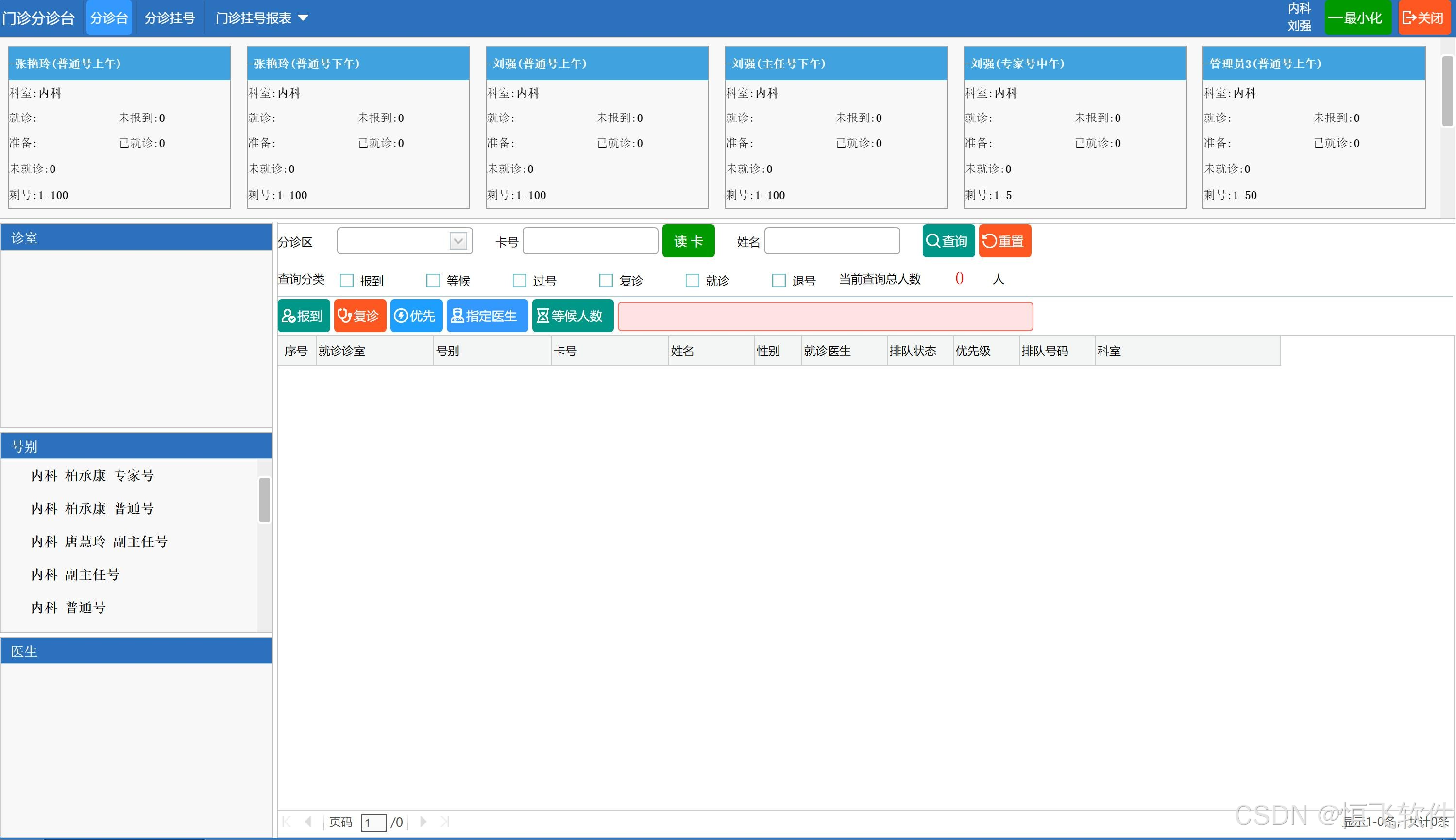The width and height of the screenshot is (1456, 840).
Task: Check the 等候 filter checkbox
Action: (x=433, y=281)
